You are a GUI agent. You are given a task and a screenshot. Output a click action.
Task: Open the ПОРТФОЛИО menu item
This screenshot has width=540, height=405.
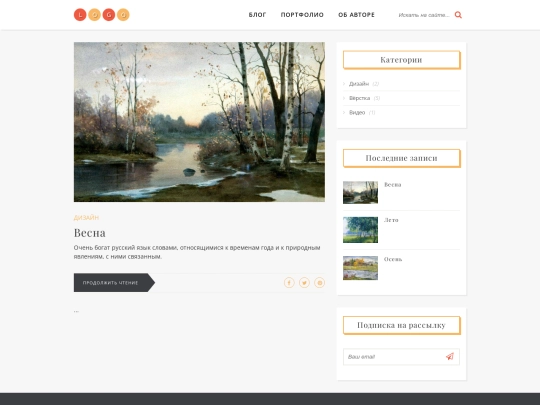302,15
